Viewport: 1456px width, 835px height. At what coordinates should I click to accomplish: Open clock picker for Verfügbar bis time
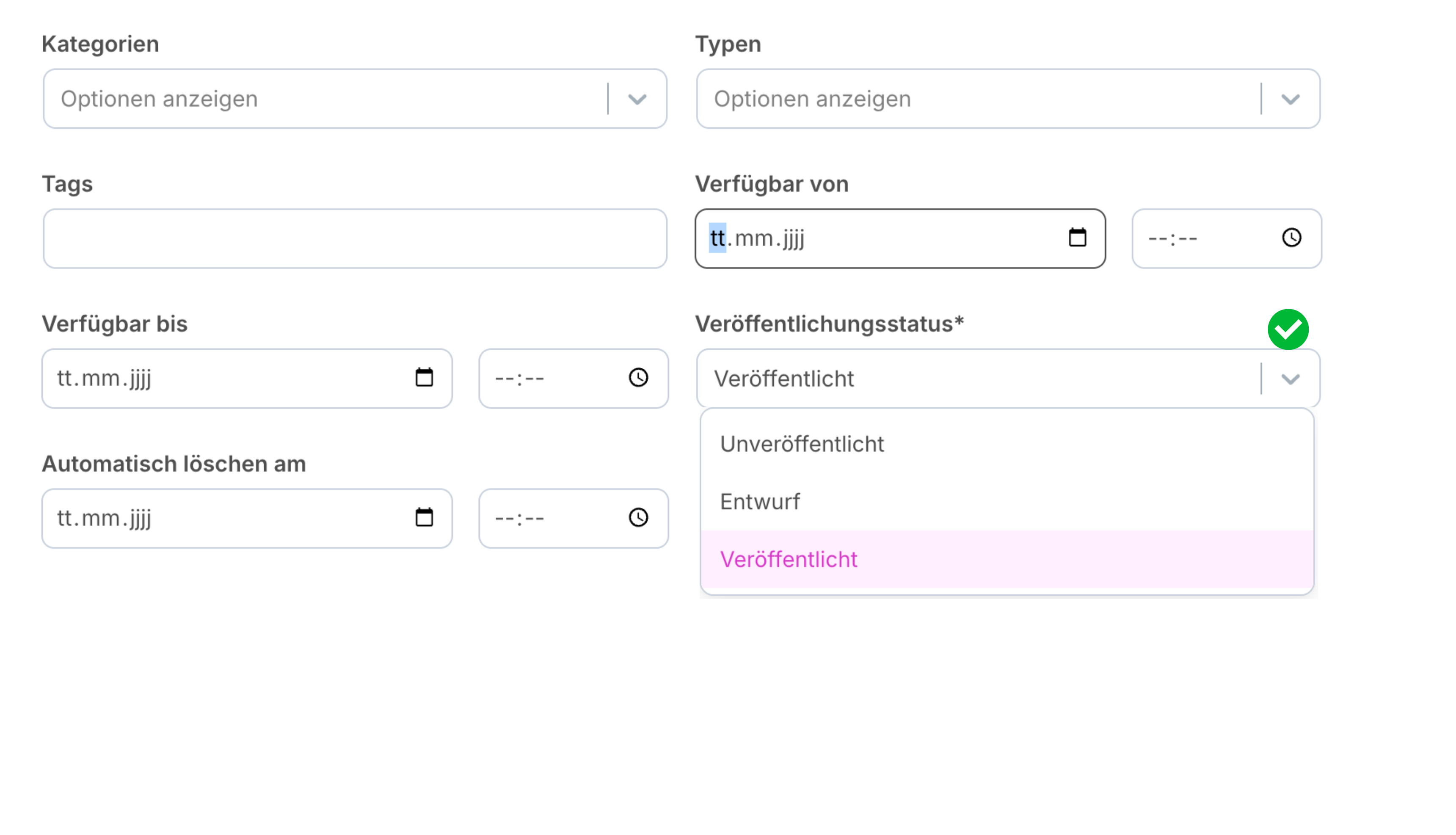(638, 377)
